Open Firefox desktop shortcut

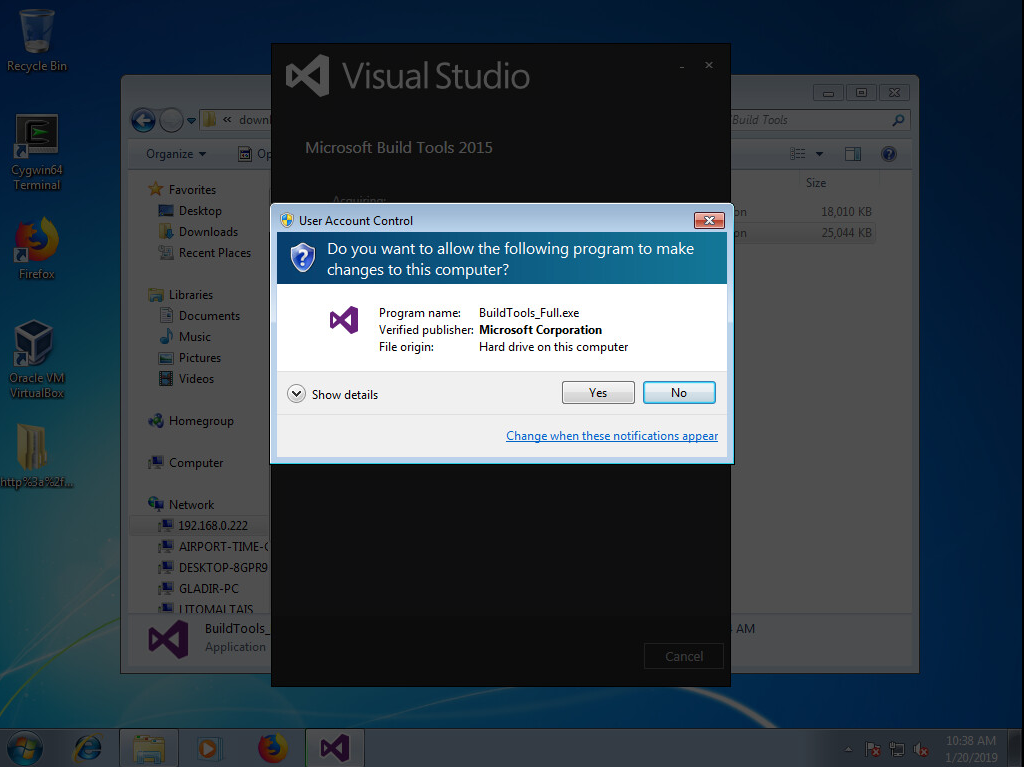[36, 248]
